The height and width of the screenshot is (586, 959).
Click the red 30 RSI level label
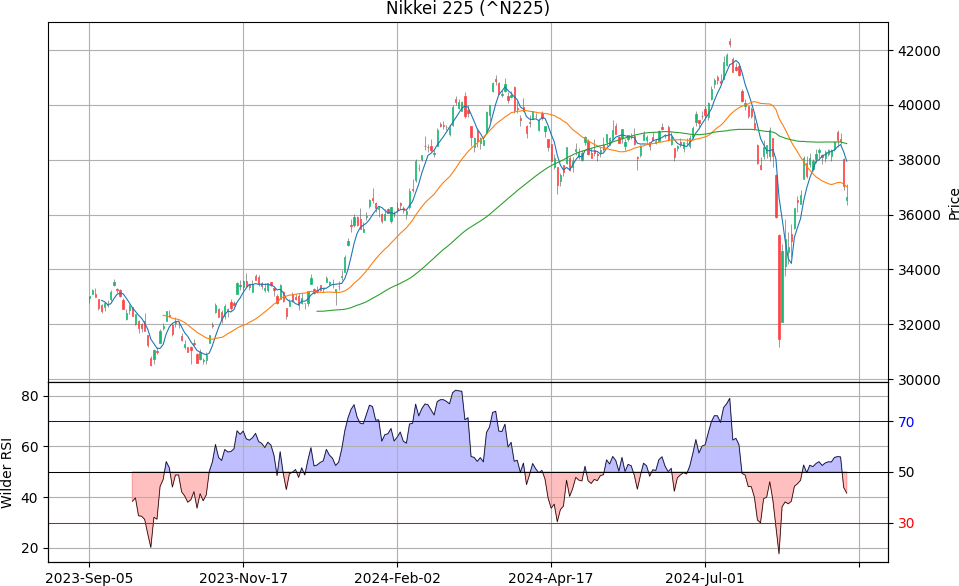[x=906, y=524]
